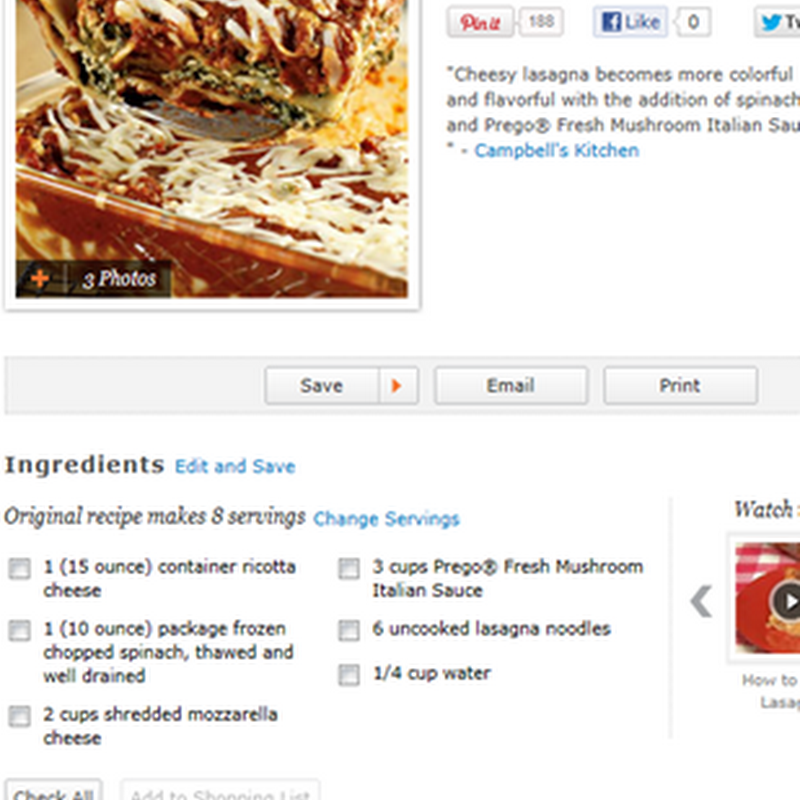Check the shredded mozzarella cheese box
Viewport: 800px width, 800px height.
click(19, 716)
